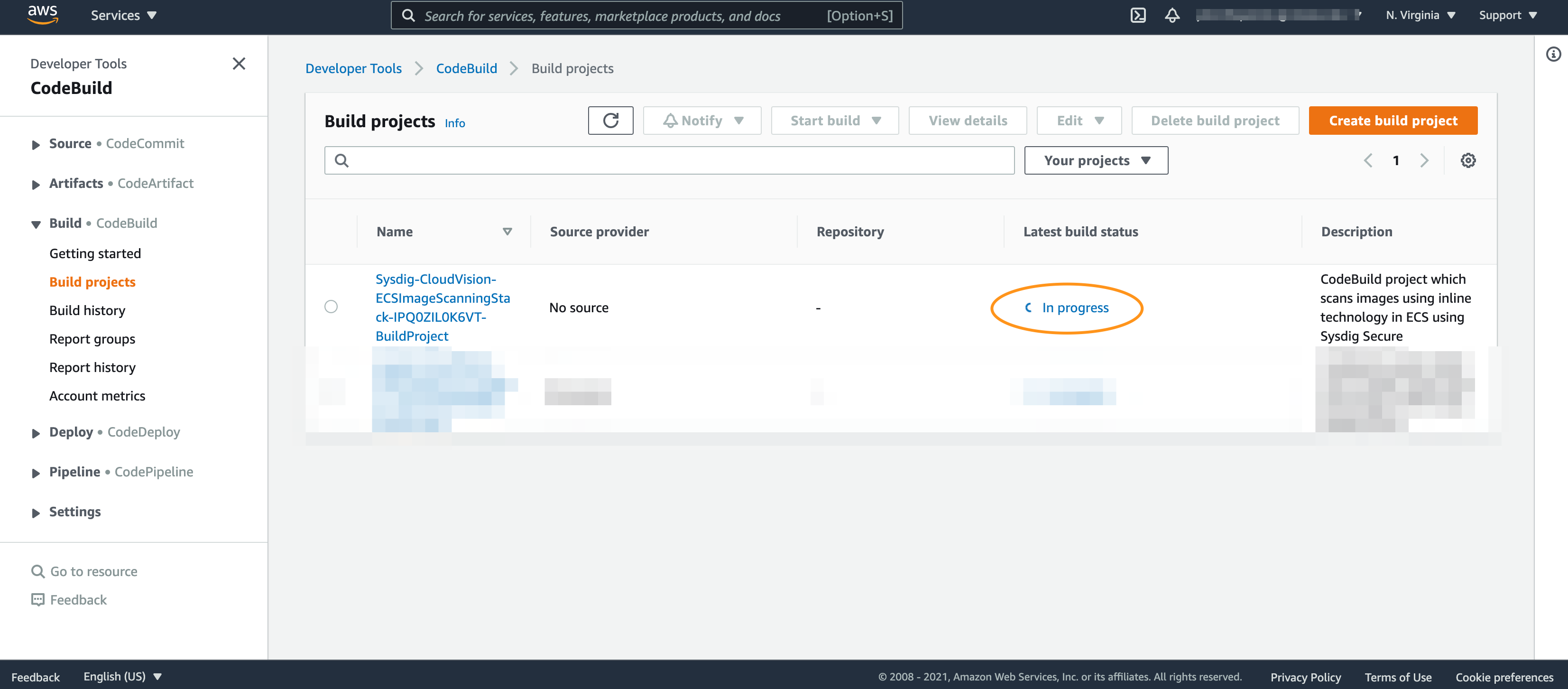Click the search magnifier in top search bar
The height and width of the screenshot is (689, 1568).
coord(408,16)
